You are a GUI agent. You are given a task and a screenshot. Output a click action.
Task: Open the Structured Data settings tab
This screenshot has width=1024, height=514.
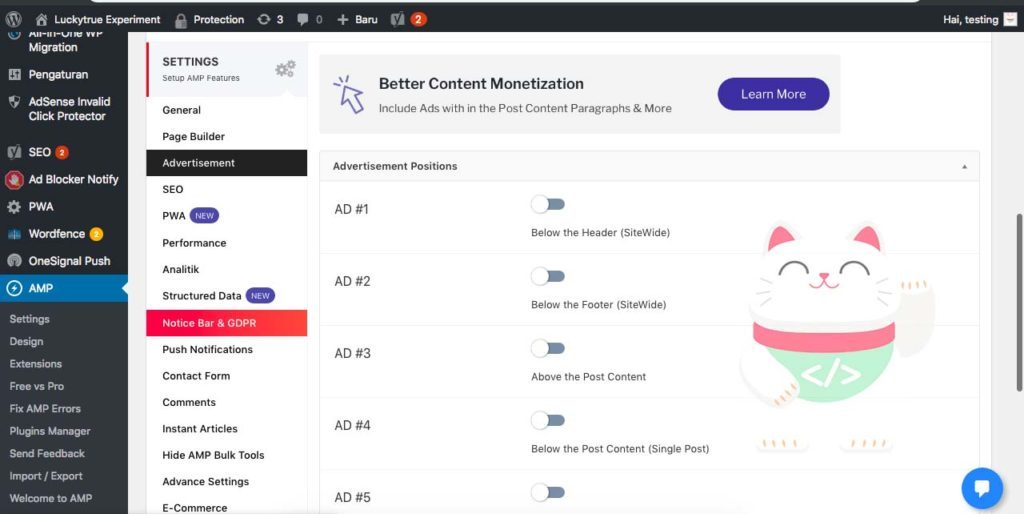tap(227, 296)
